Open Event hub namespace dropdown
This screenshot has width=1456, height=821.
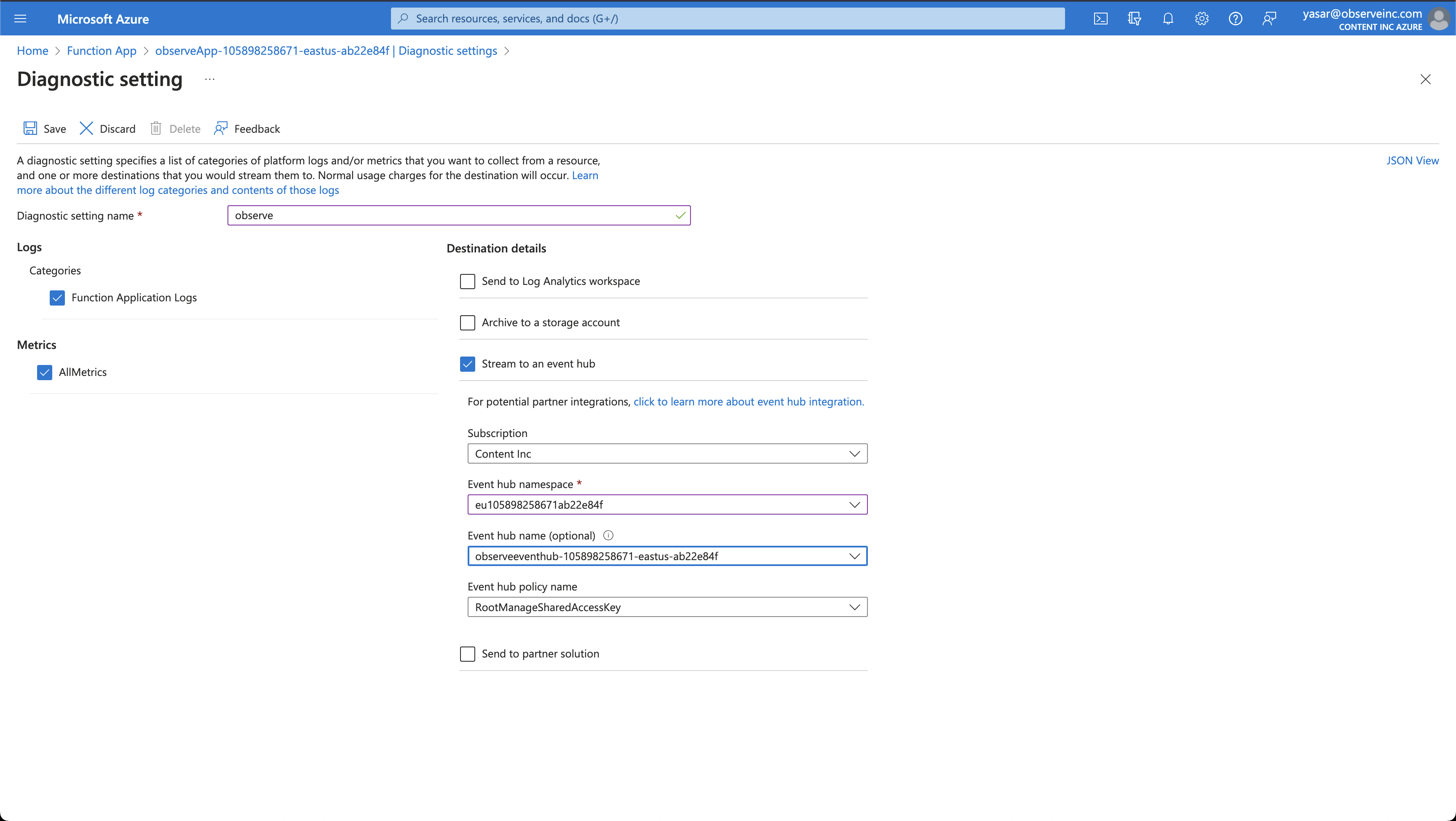tap(667, 504)
